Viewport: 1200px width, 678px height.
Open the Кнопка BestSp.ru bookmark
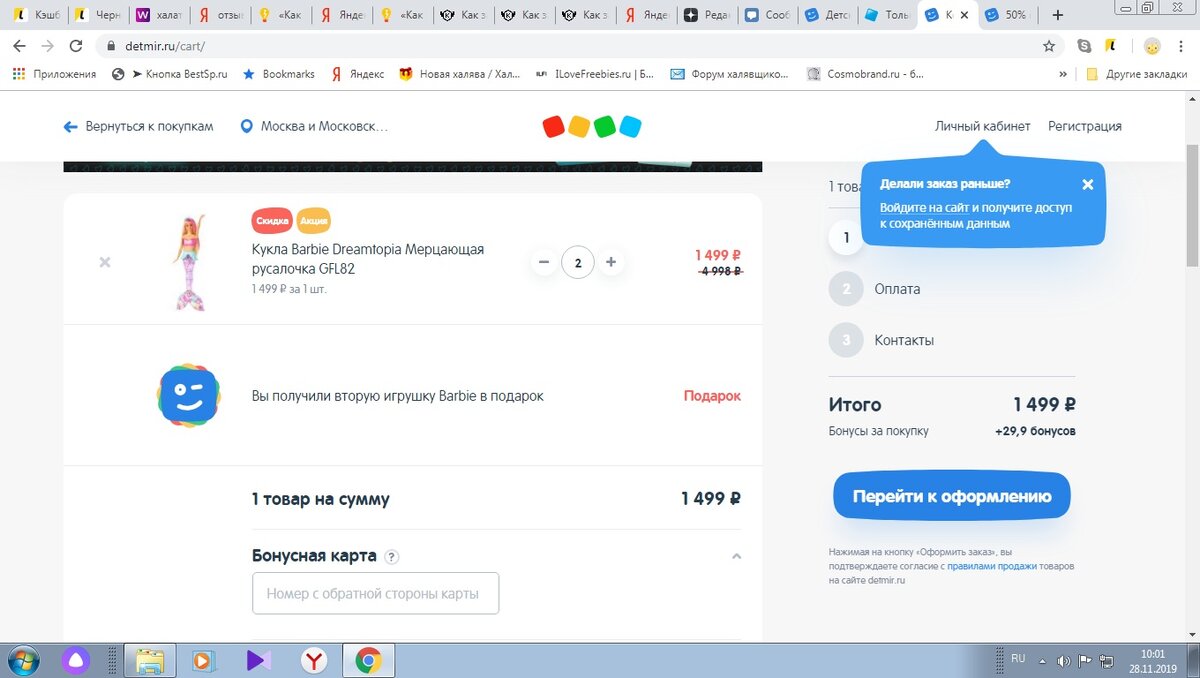coord(170,74)
